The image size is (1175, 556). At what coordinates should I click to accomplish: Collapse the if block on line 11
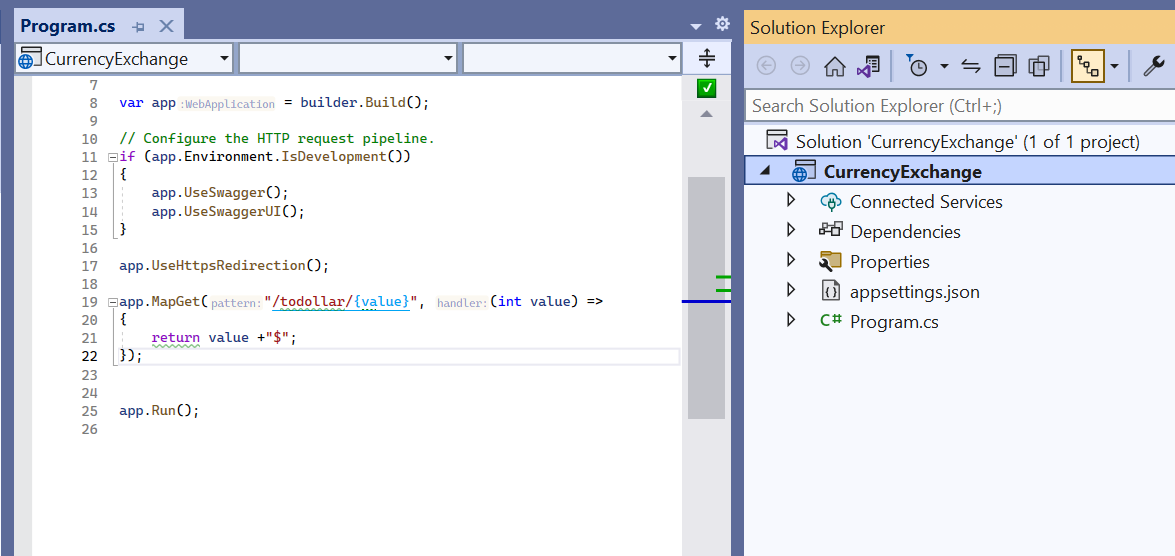pos(111,157)
